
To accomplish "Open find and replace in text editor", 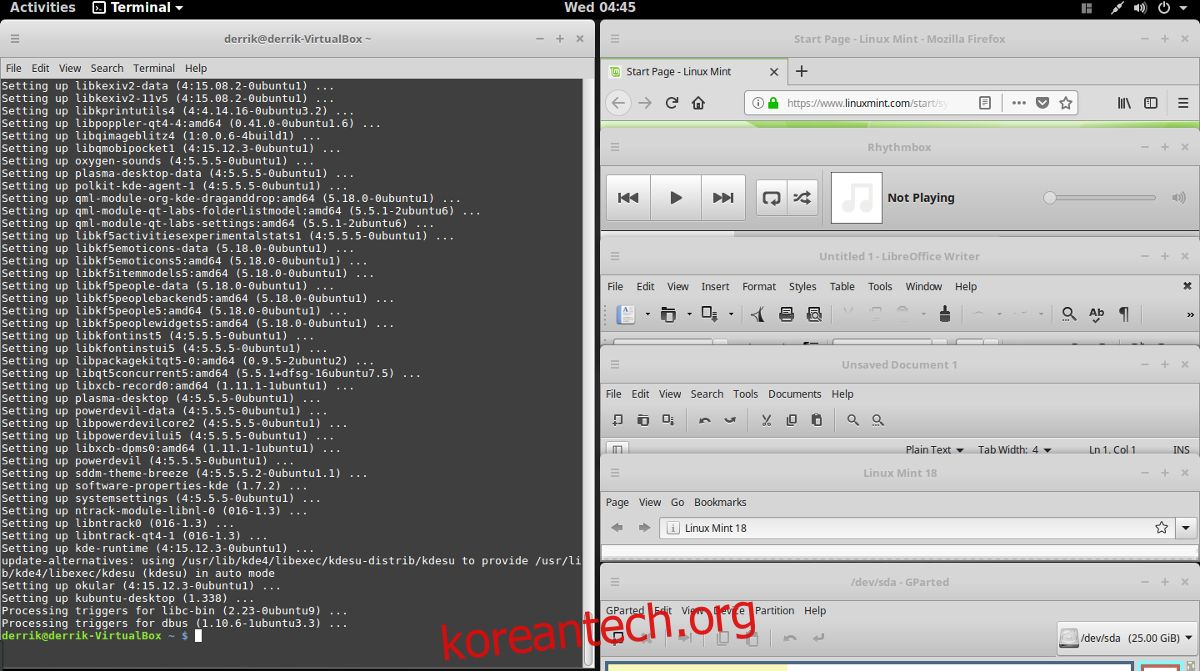I will click(x=878, y=420).
